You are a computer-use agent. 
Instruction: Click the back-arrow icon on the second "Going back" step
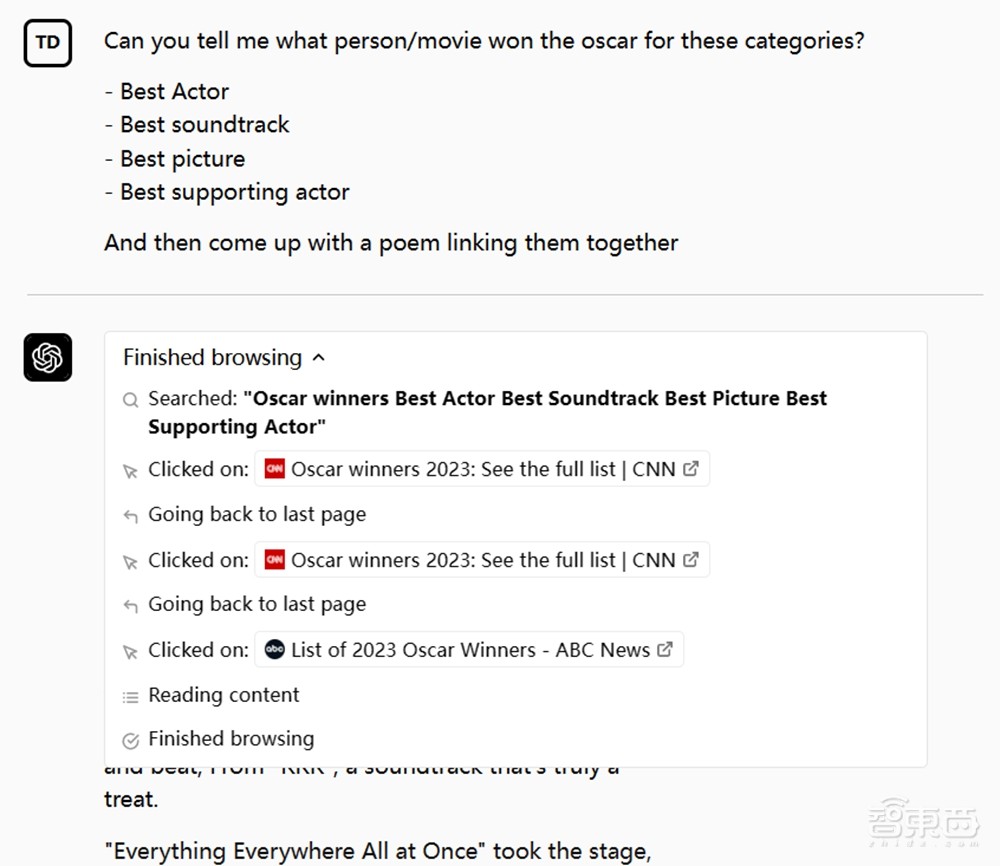(x=130, y=606)
